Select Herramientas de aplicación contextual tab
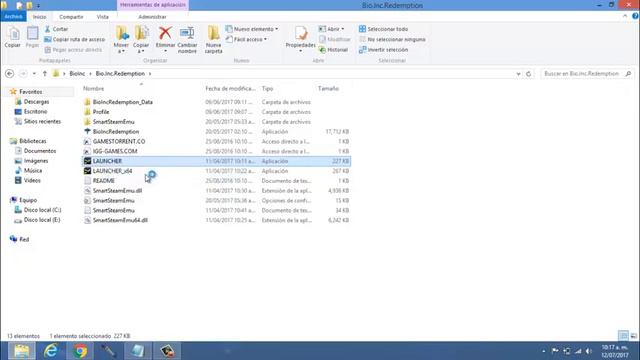Viewport: 640px width, 360px height. [x=153, y=5]
